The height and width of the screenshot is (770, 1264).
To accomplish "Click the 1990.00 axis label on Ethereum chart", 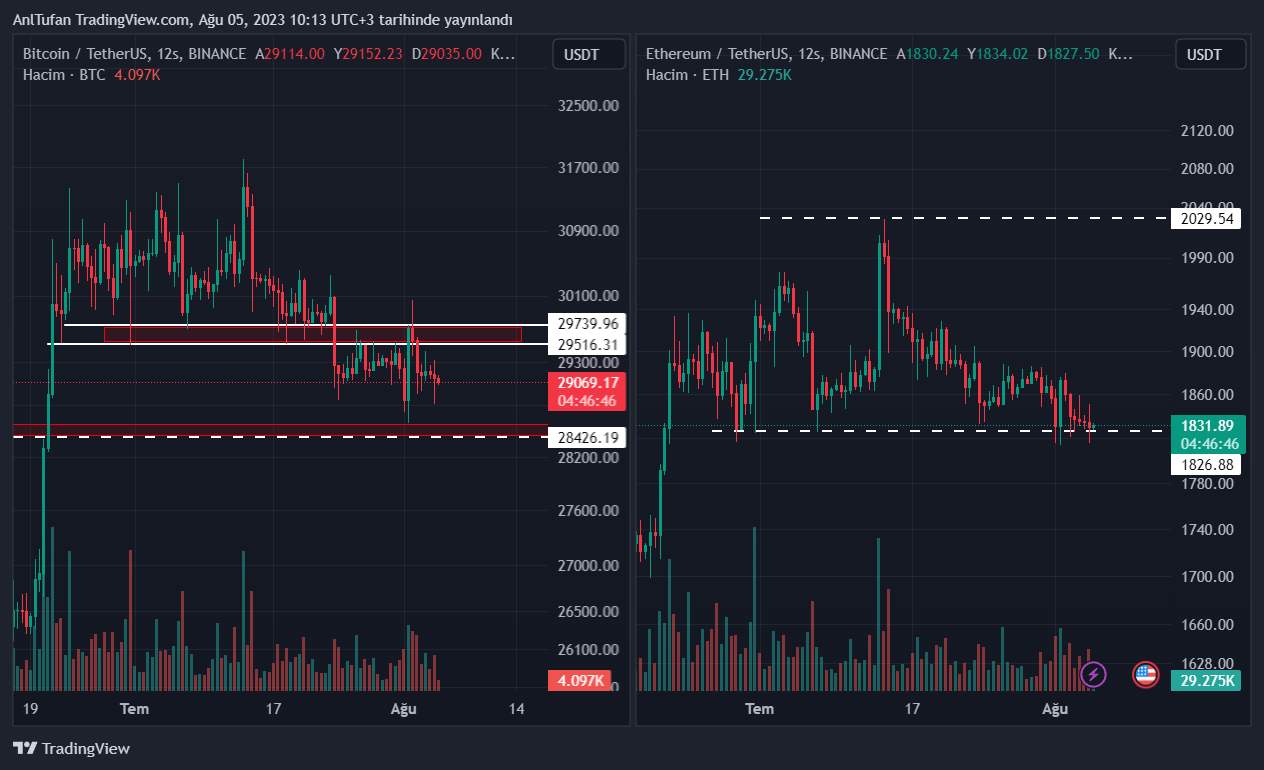I will tap(1206, 257).
